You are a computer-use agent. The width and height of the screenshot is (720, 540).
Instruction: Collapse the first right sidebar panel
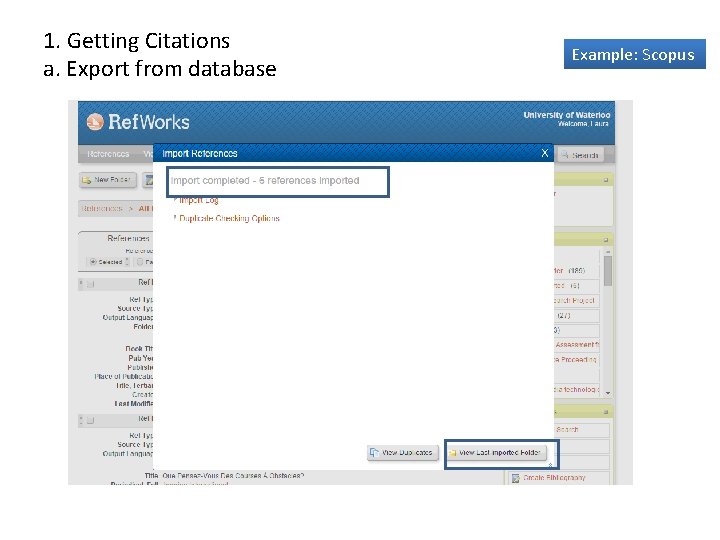pos(606,180)
